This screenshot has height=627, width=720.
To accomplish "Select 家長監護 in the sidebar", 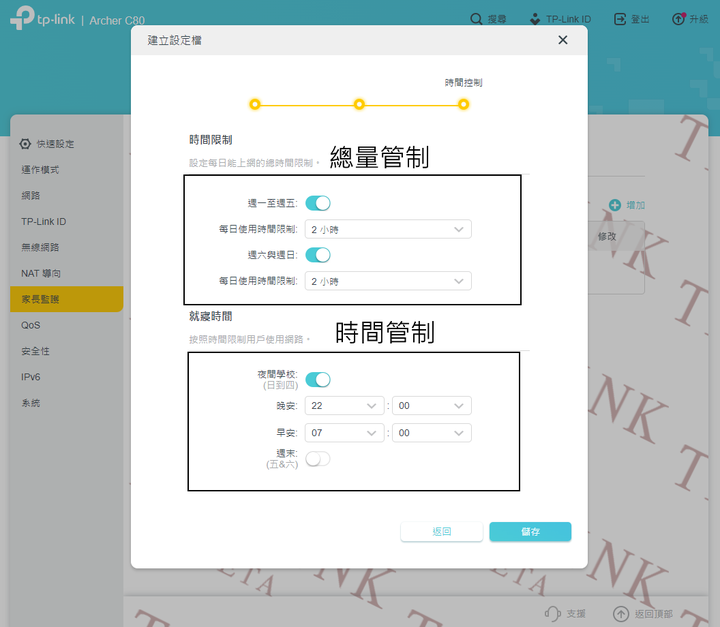I will click(67, 299).
